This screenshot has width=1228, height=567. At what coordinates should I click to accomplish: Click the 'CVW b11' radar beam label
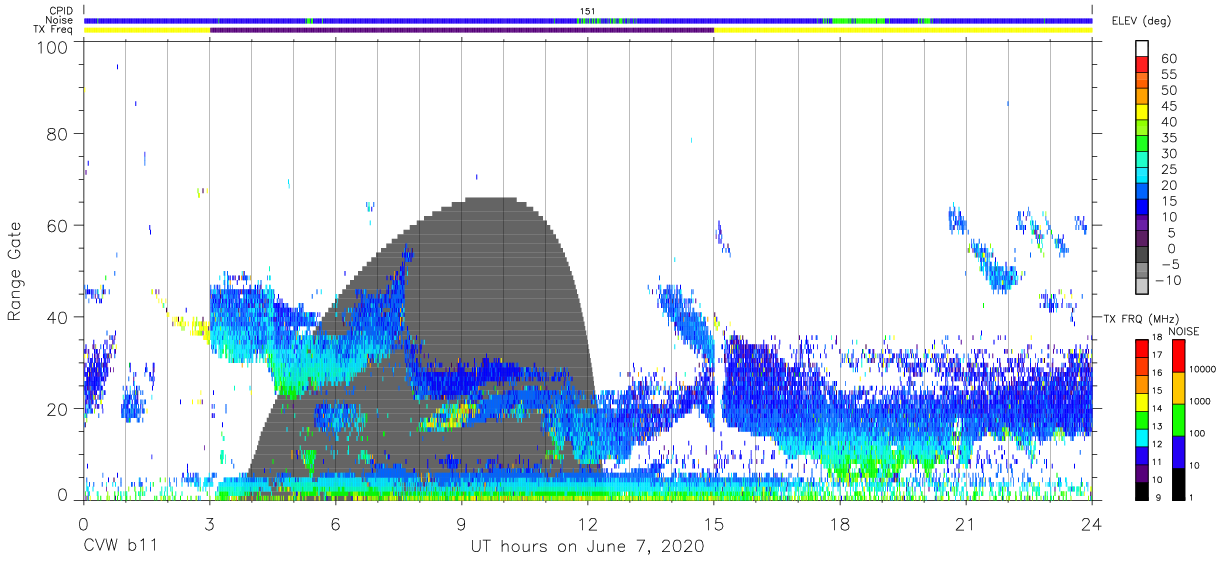point(121,547)
